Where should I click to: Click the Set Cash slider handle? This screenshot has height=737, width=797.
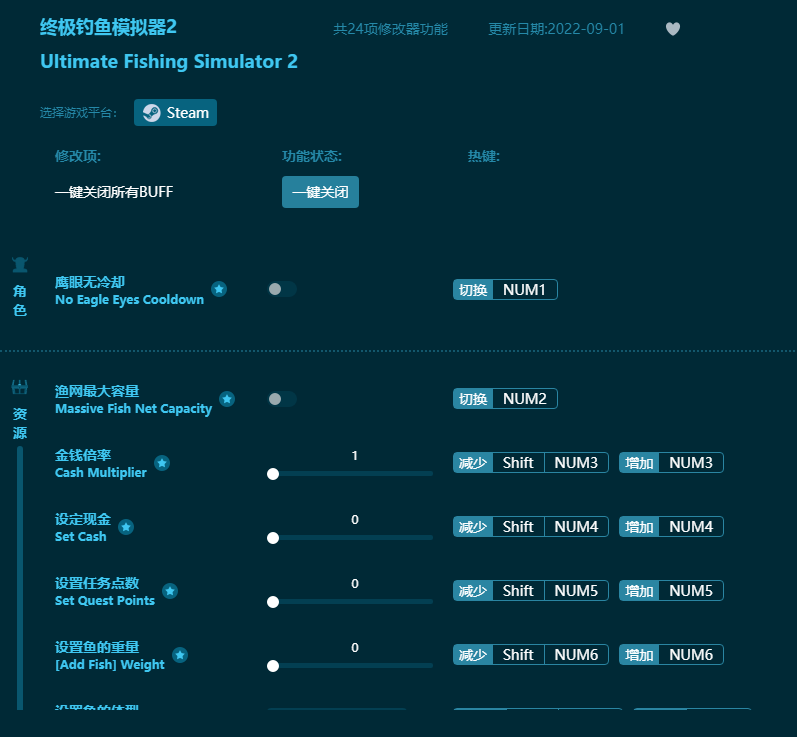click(273, 538)
